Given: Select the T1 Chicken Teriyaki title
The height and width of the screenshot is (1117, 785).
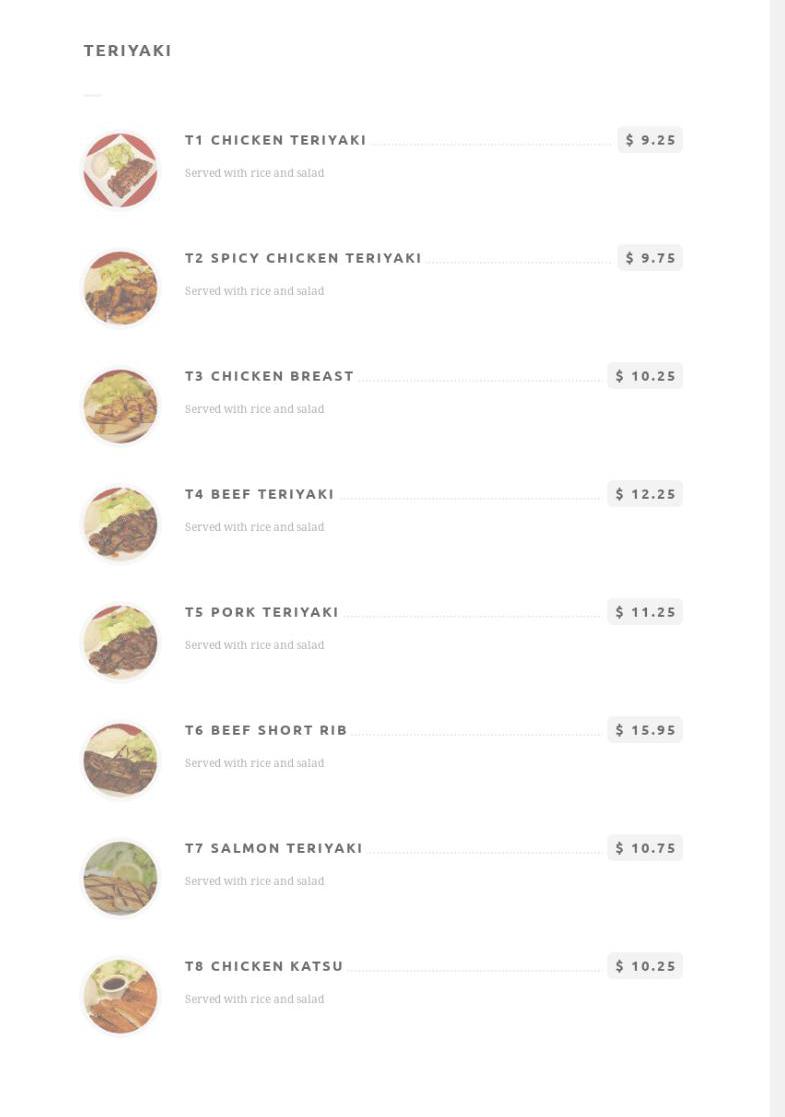Looking at the screenshot, I should [275, 140].
